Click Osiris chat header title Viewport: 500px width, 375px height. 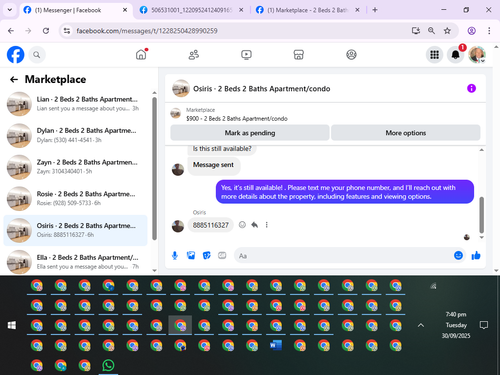click(x=262, y=89)
